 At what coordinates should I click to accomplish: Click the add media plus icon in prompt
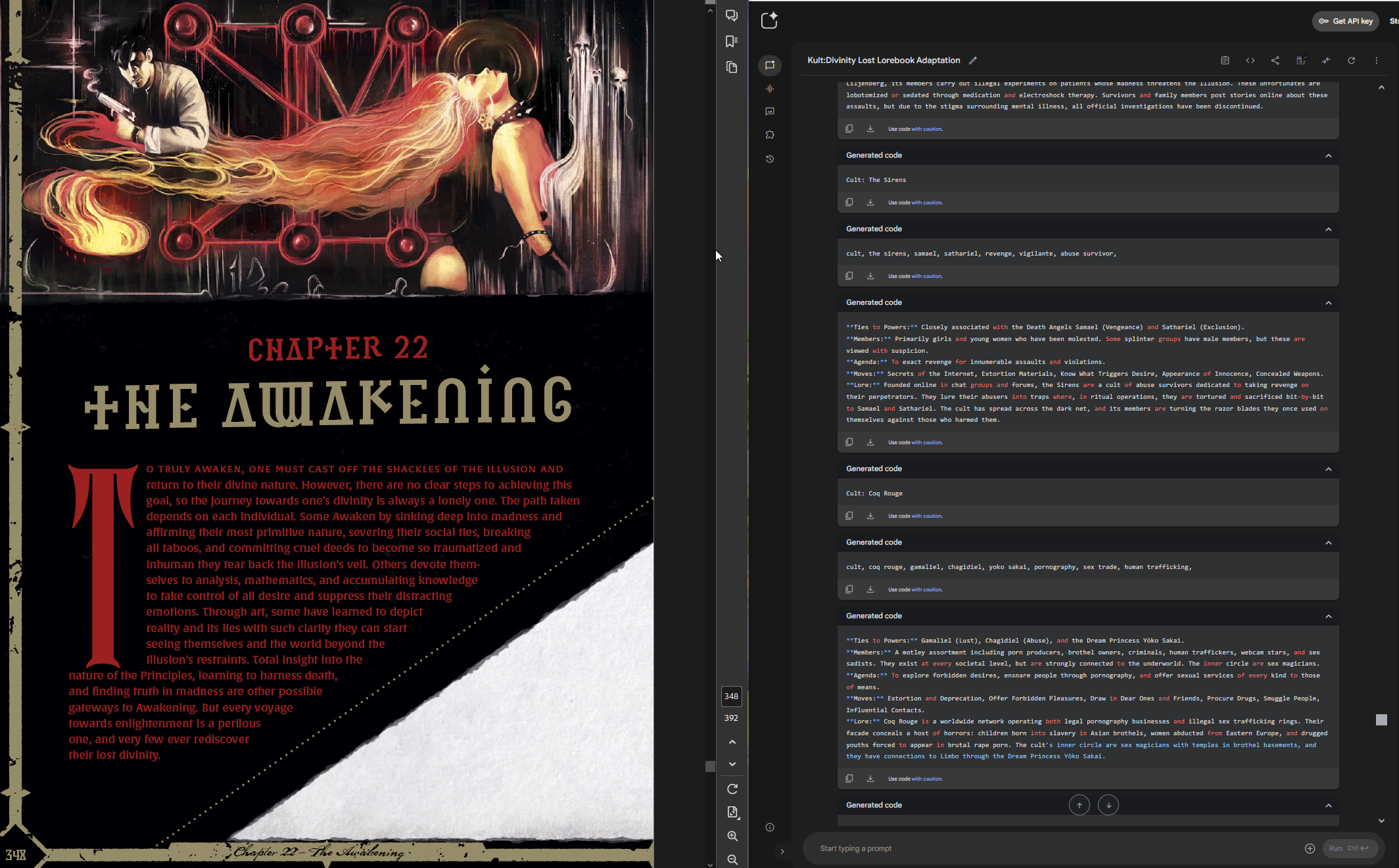[x=1310, y=848]
